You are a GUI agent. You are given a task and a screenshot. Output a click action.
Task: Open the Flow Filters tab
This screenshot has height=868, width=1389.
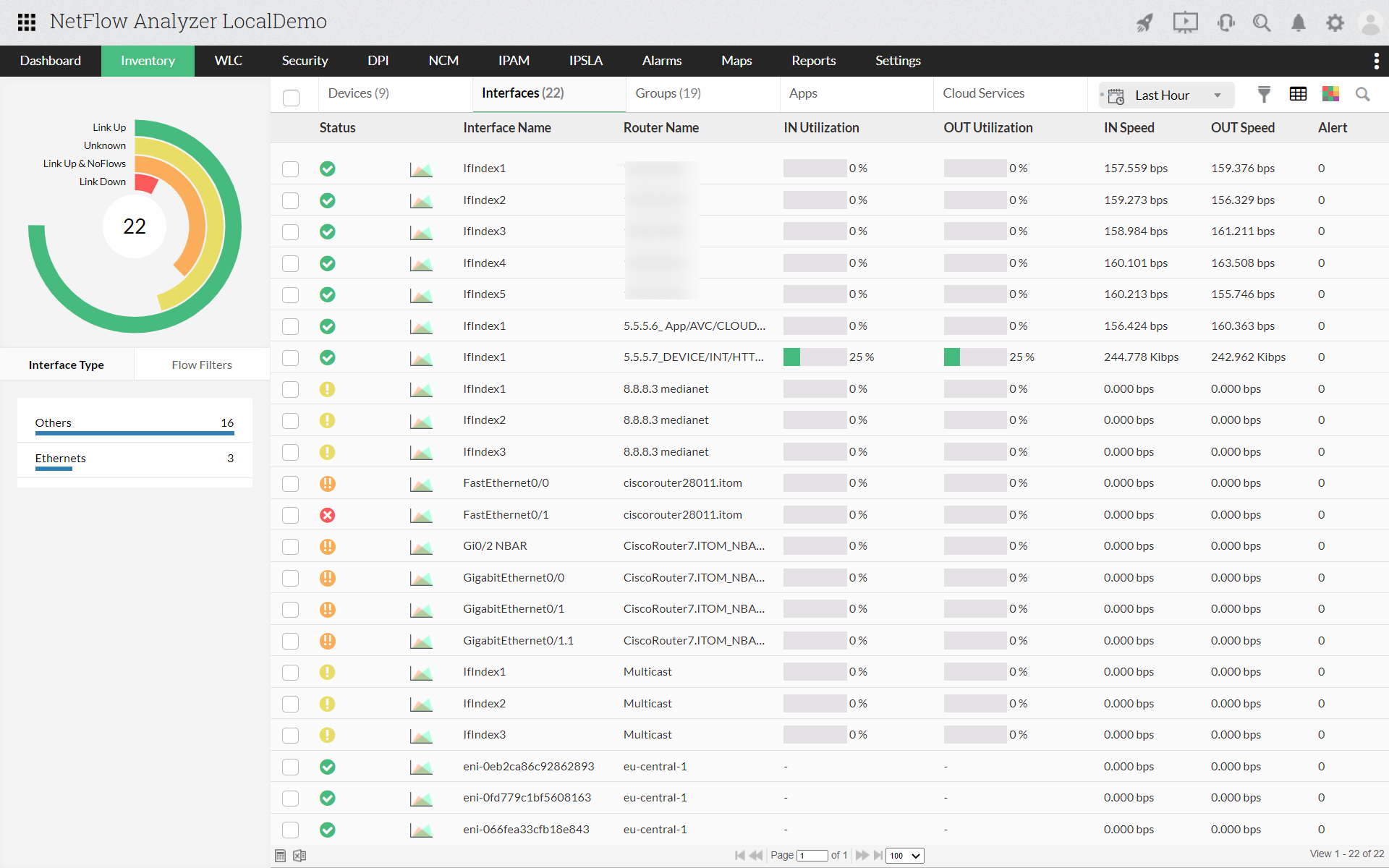pos(202,365)
